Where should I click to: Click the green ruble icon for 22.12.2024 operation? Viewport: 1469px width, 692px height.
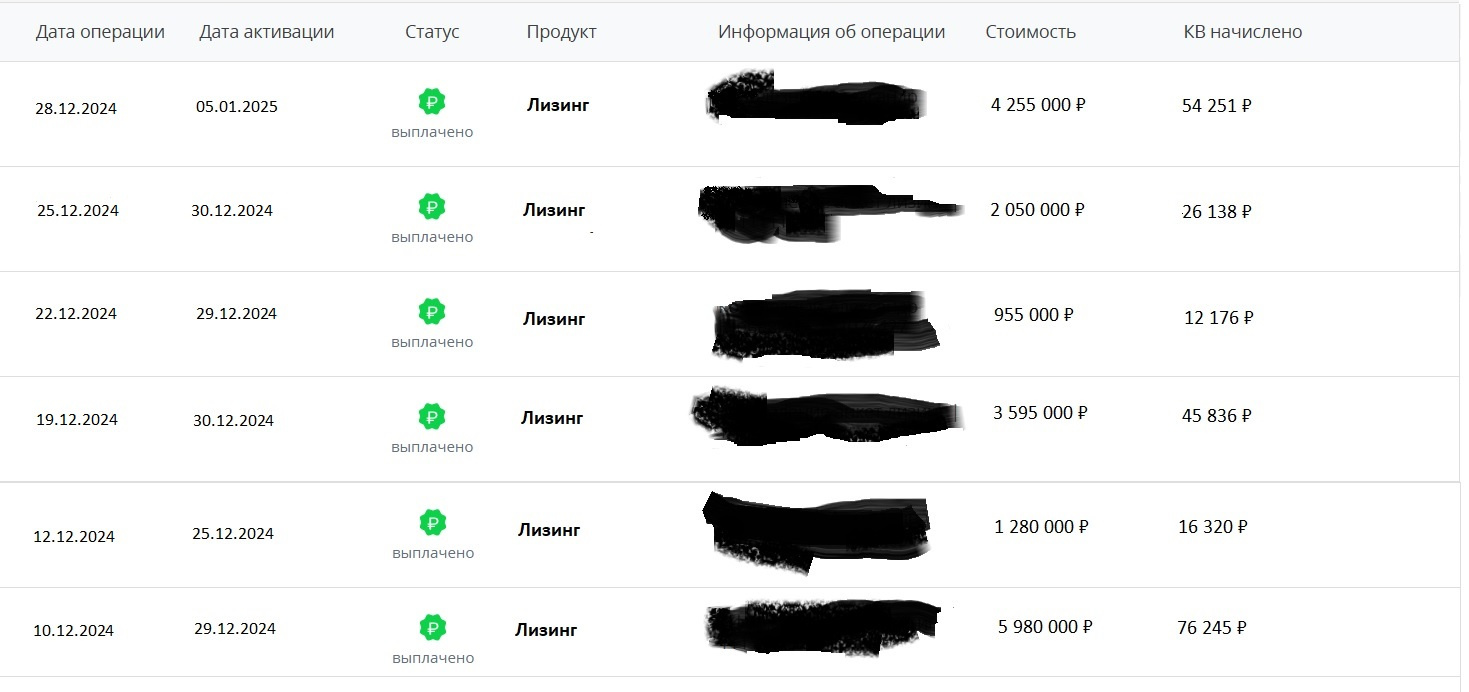(x=432, y=312)
